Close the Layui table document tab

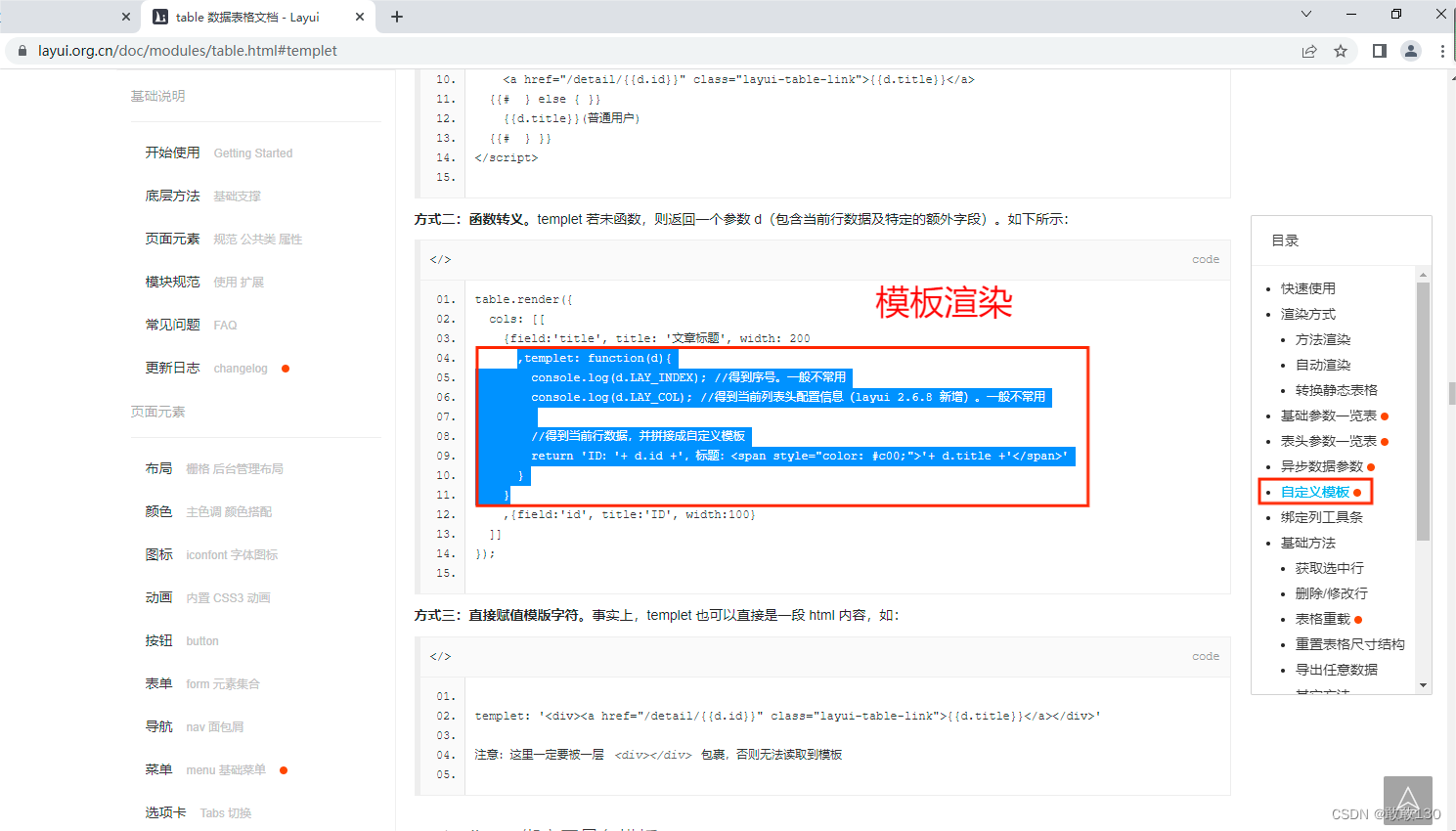(359, 17)
